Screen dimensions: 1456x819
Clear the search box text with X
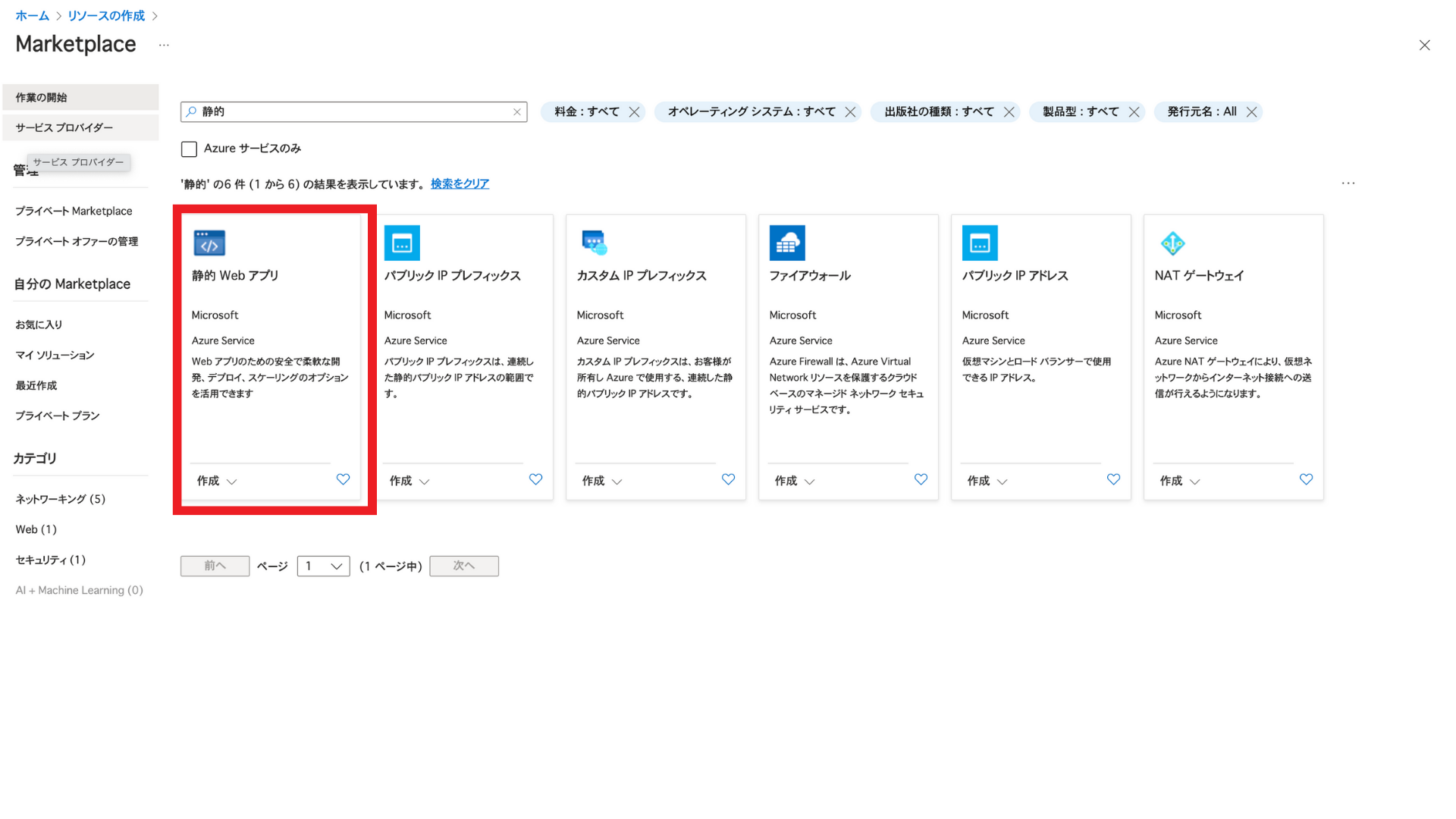click(517, 112)
